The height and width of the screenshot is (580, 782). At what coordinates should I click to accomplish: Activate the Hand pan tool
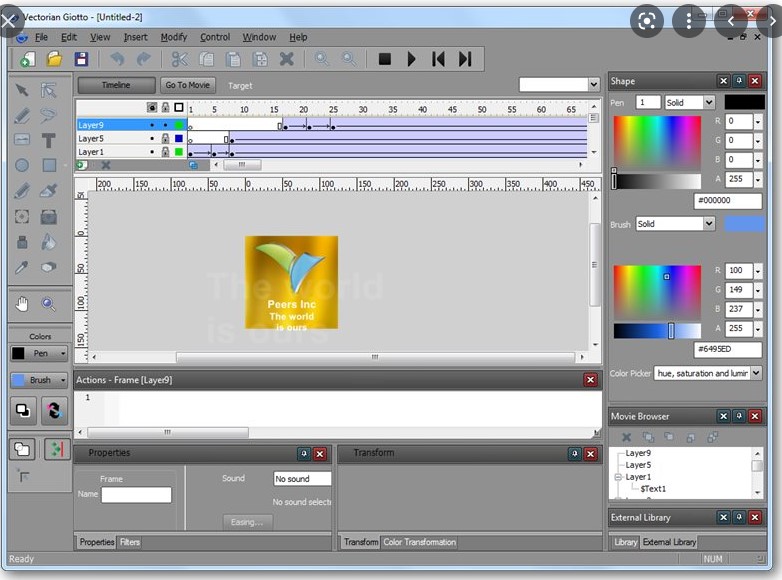coord(22,304)
